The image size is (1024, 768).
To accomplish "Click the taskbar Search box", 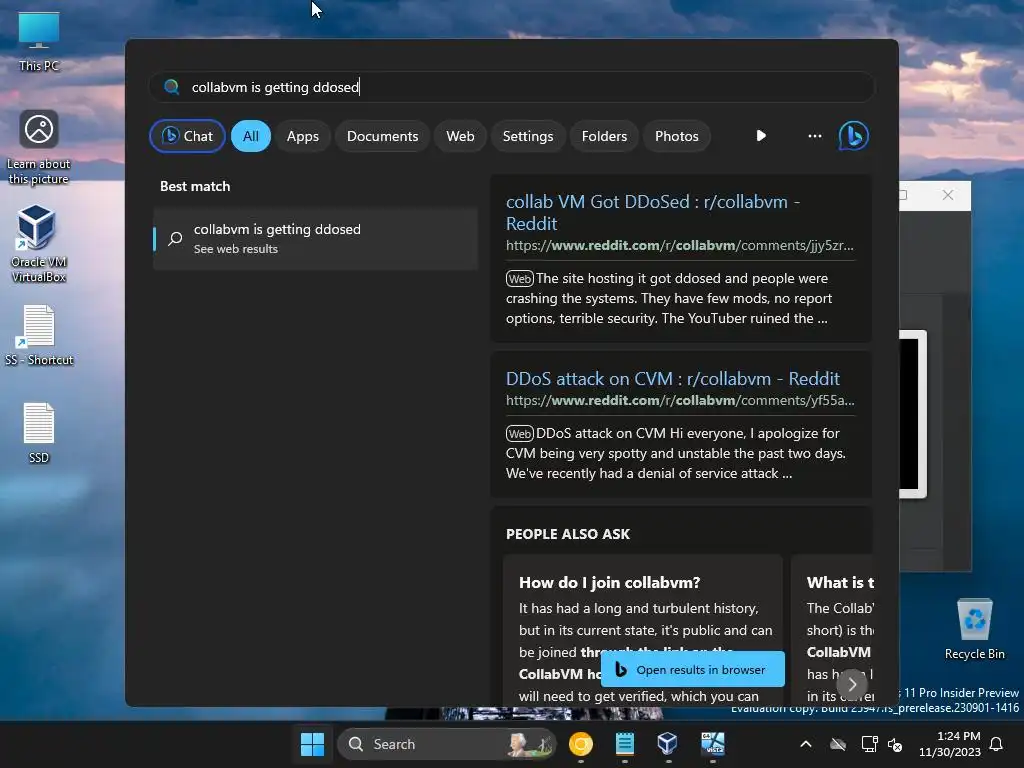I will 445,744.
